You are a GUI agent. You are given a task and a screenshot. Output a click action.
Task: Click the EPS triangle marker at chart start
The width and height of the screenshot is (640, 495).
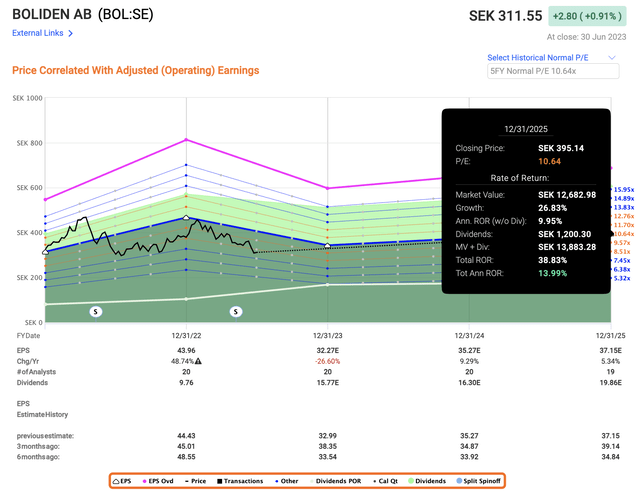point(45,252)
